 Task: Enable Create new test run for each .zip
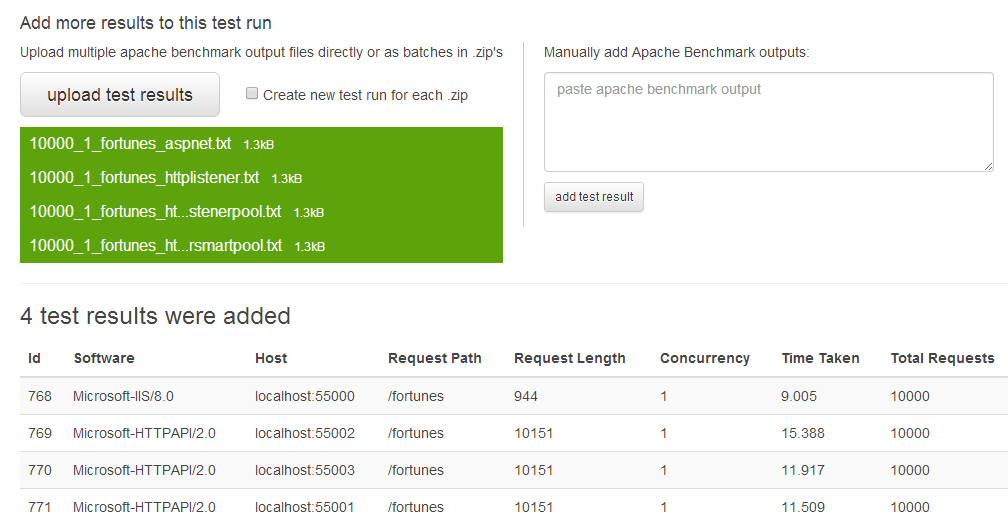click(x=252, y=94)
